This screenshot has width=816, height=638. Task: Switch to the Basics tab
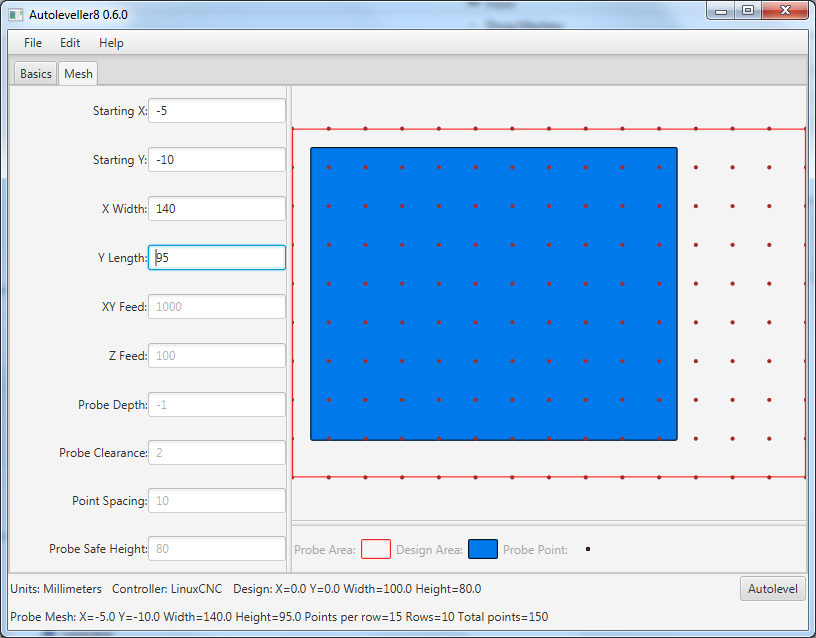(x=36, y=74)
